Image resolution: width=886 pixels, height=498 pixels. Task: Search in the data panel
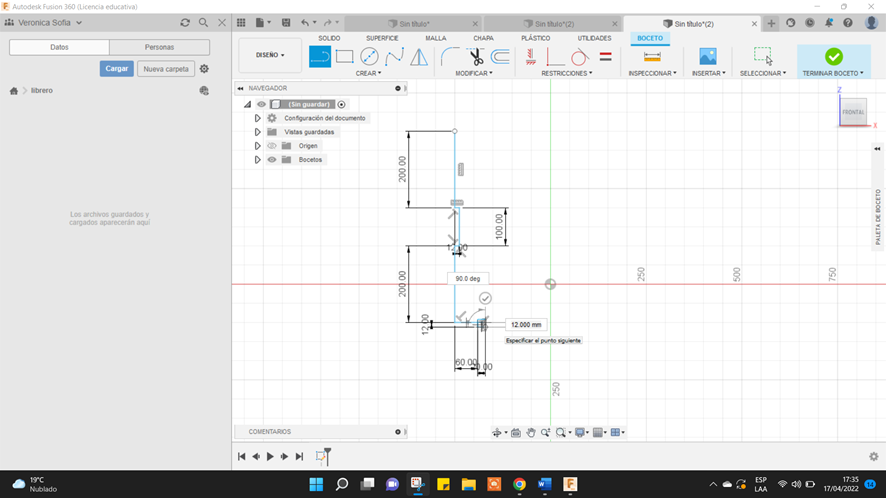point(203,23)
